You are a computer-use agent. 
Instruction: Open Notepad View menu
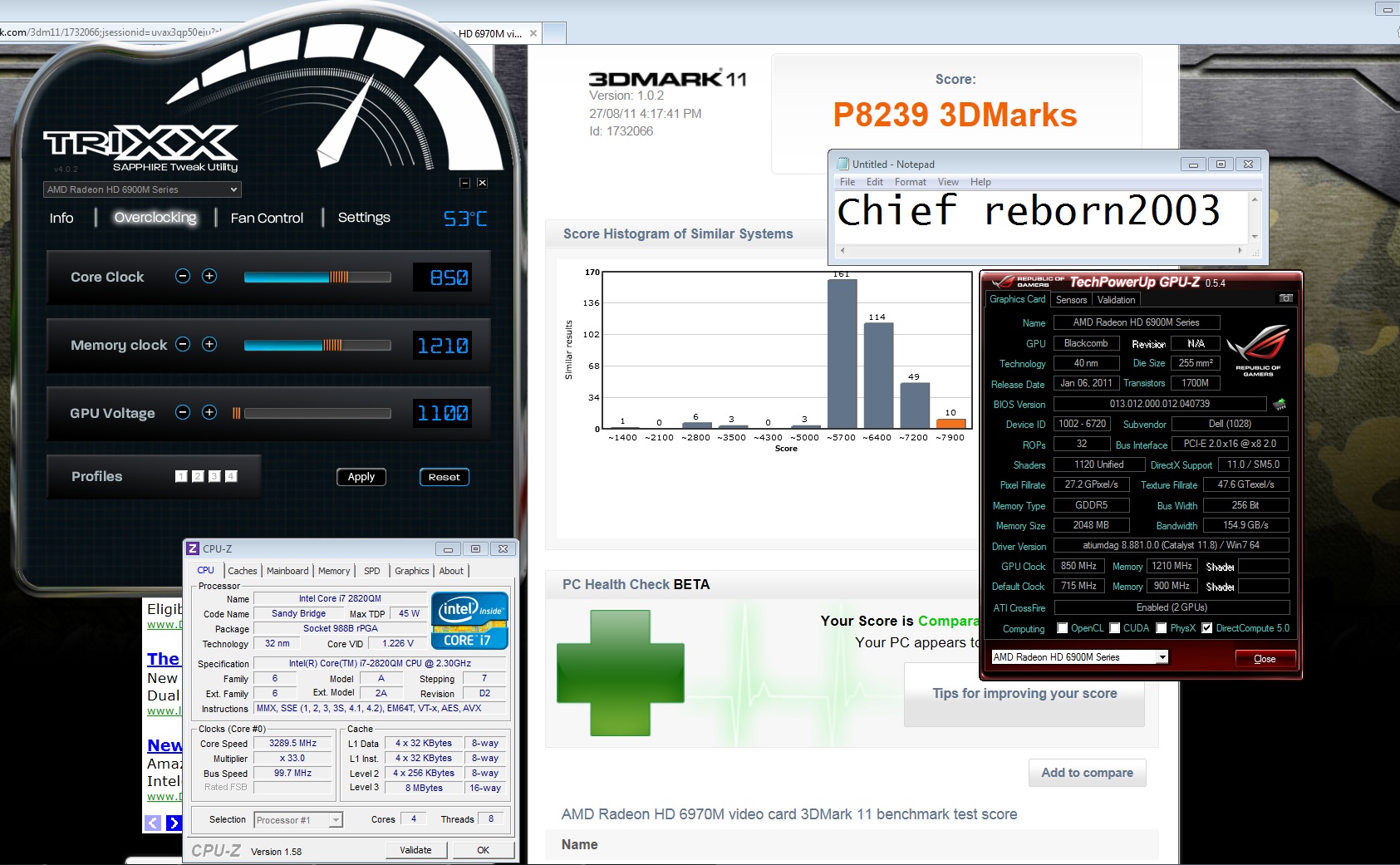(948, 182)
